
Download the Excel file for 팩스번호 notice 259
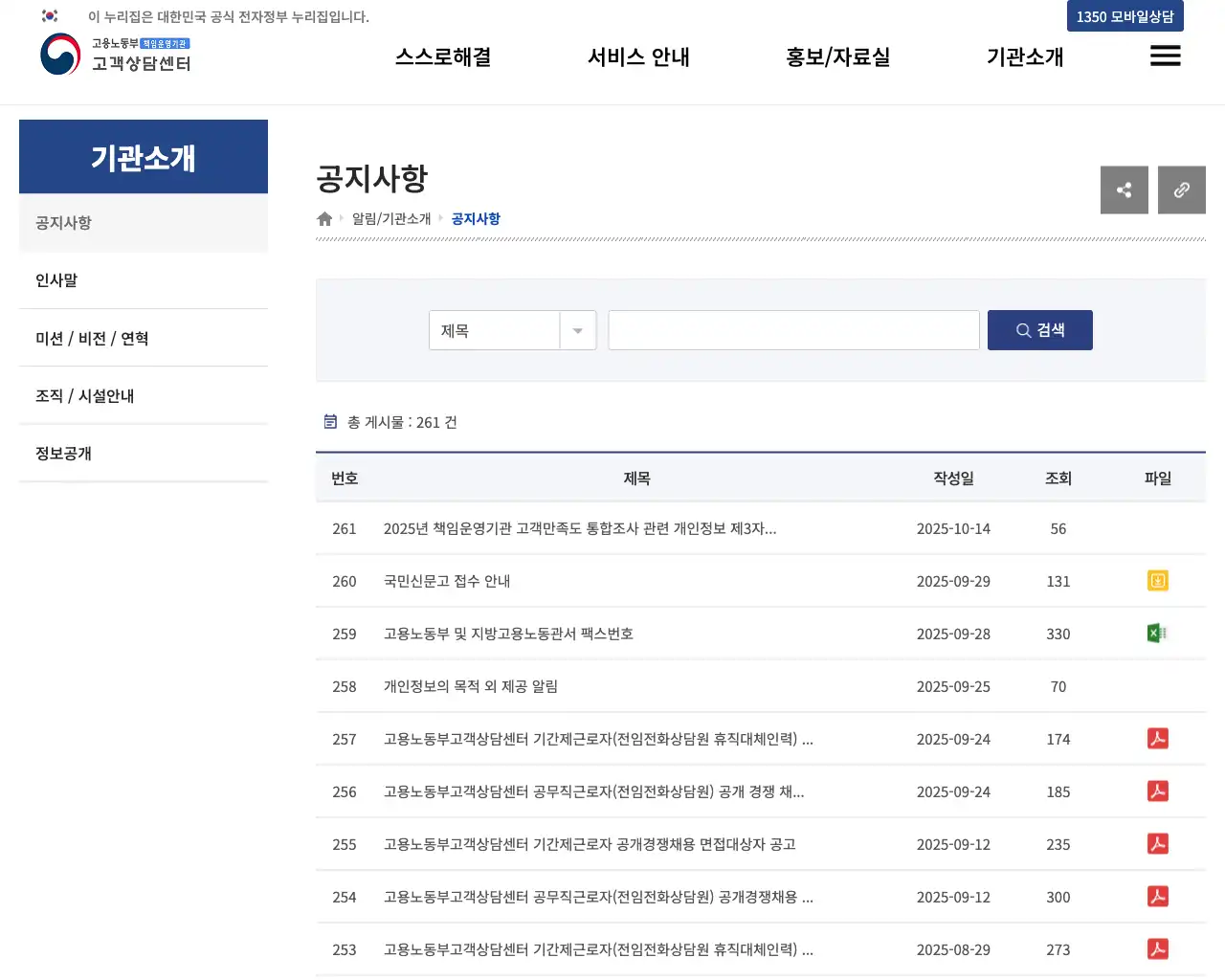(1157, 633)
